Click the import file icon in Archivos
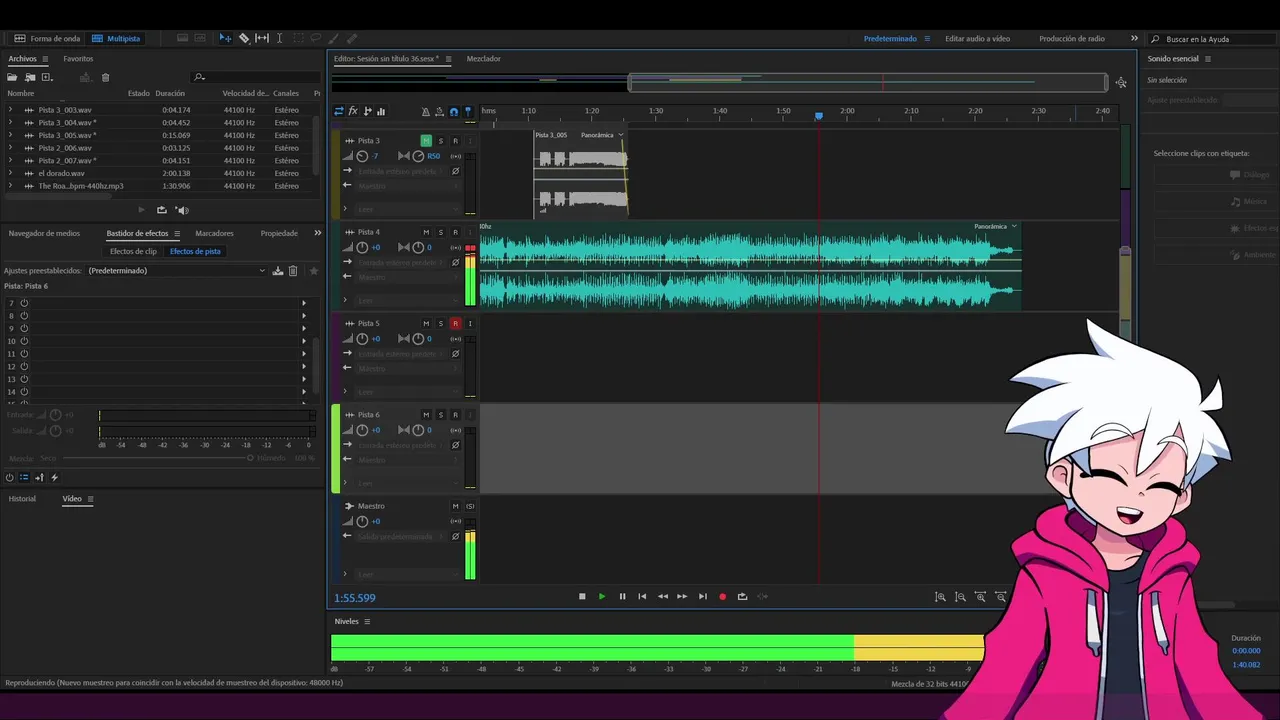 [30, 77]
